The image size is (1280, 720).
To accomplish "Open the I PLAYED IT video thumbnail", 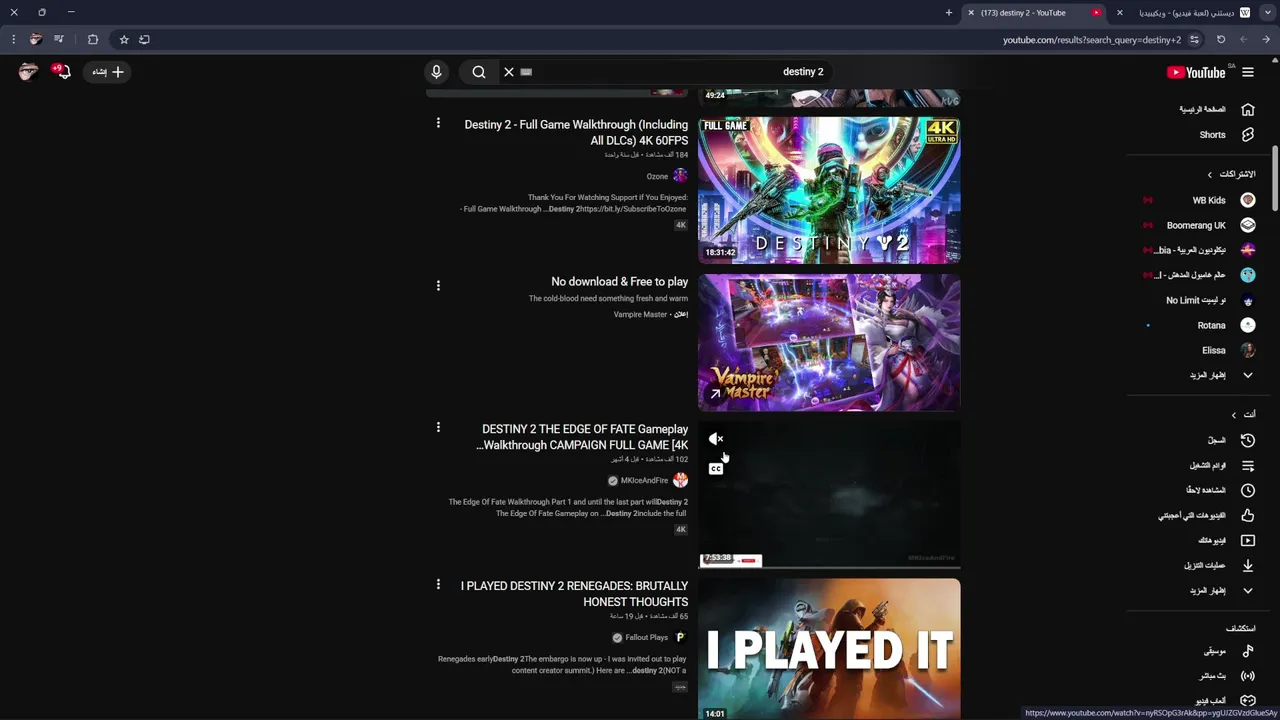I will click(x=829, y=649).
